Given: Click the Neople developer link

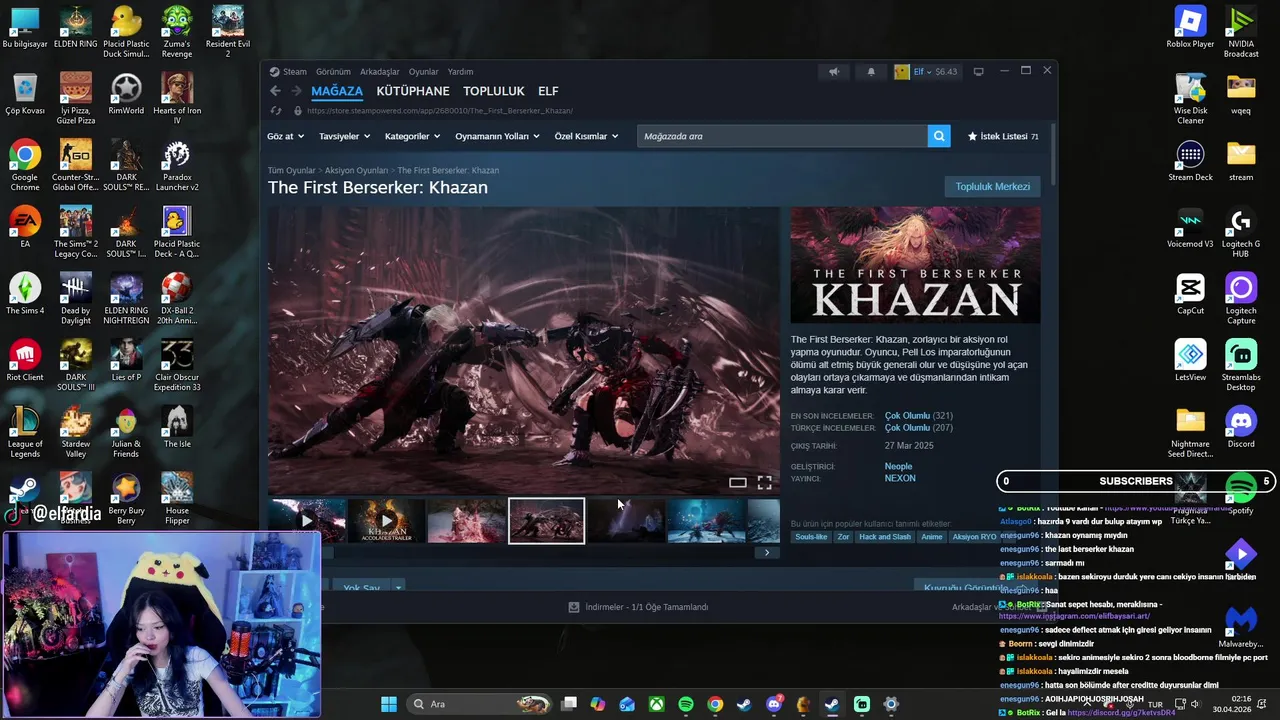Looking at the screenshot, I should 898,466.
